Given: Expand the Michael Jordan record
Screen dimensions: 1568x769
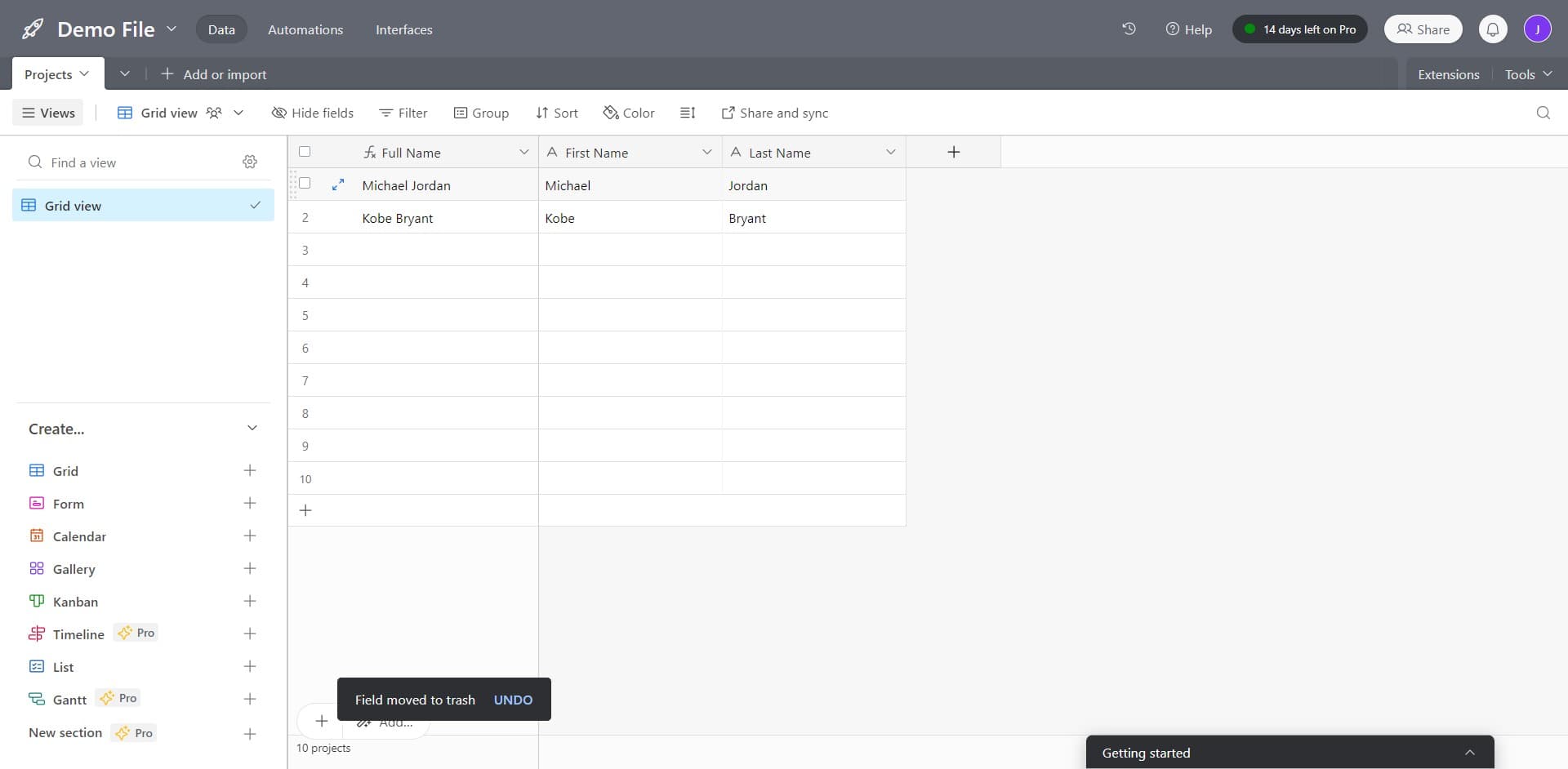Looking at the screenshot, I should 338,184.
